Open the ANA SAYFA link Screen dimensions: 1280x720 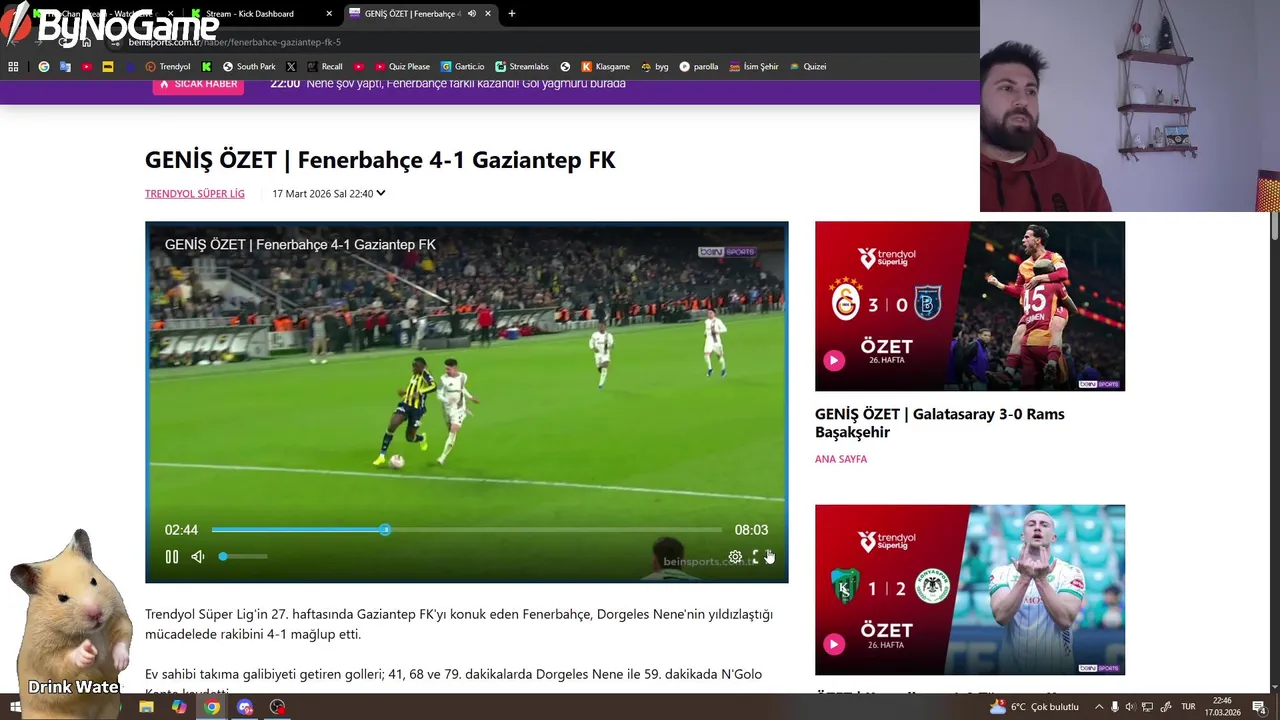pos(841,459)
